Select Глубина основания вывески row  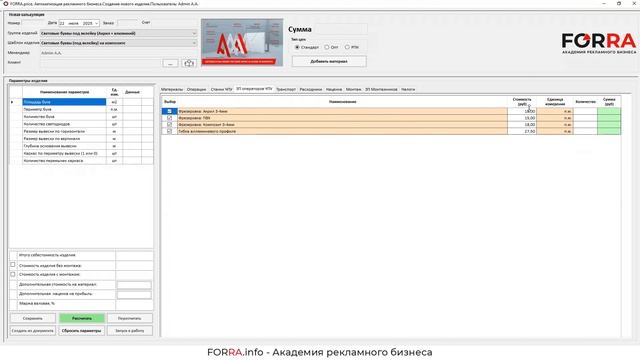pos(64,146)
